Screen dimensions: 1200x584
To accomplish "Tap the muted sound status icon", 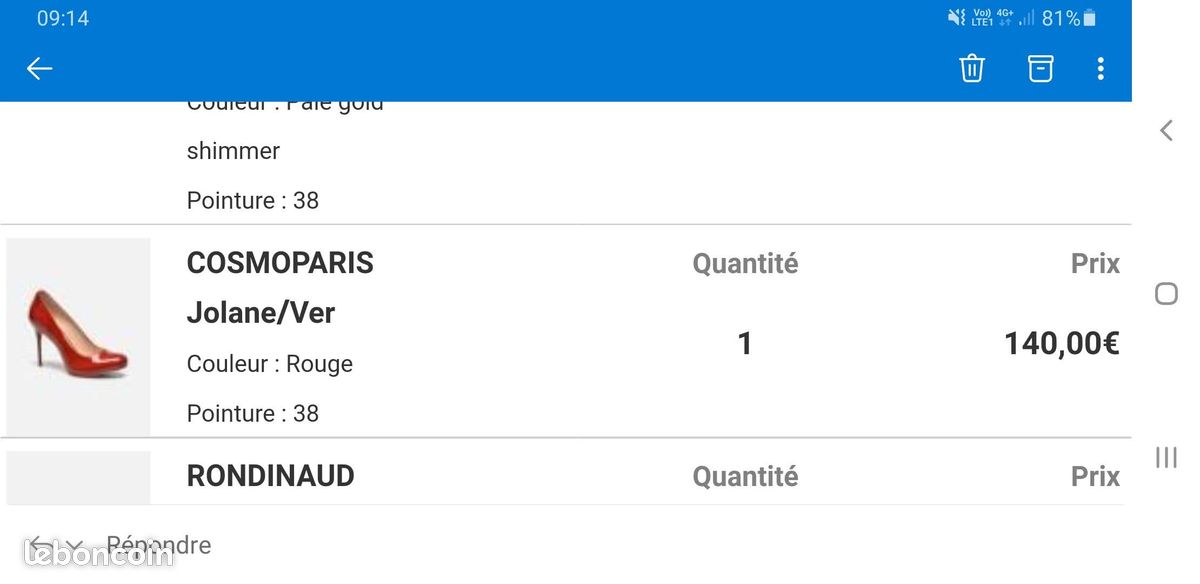I will 957,17.
